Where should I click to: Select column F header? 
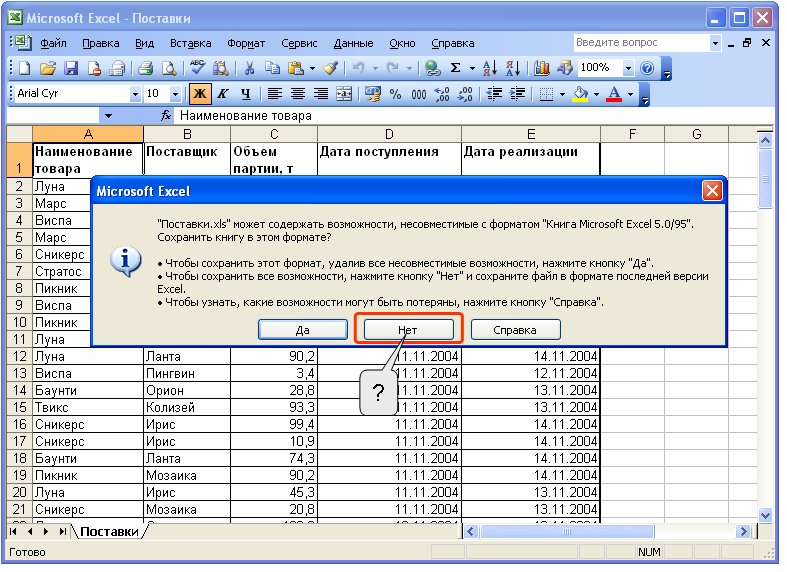(x=632, y=134)
